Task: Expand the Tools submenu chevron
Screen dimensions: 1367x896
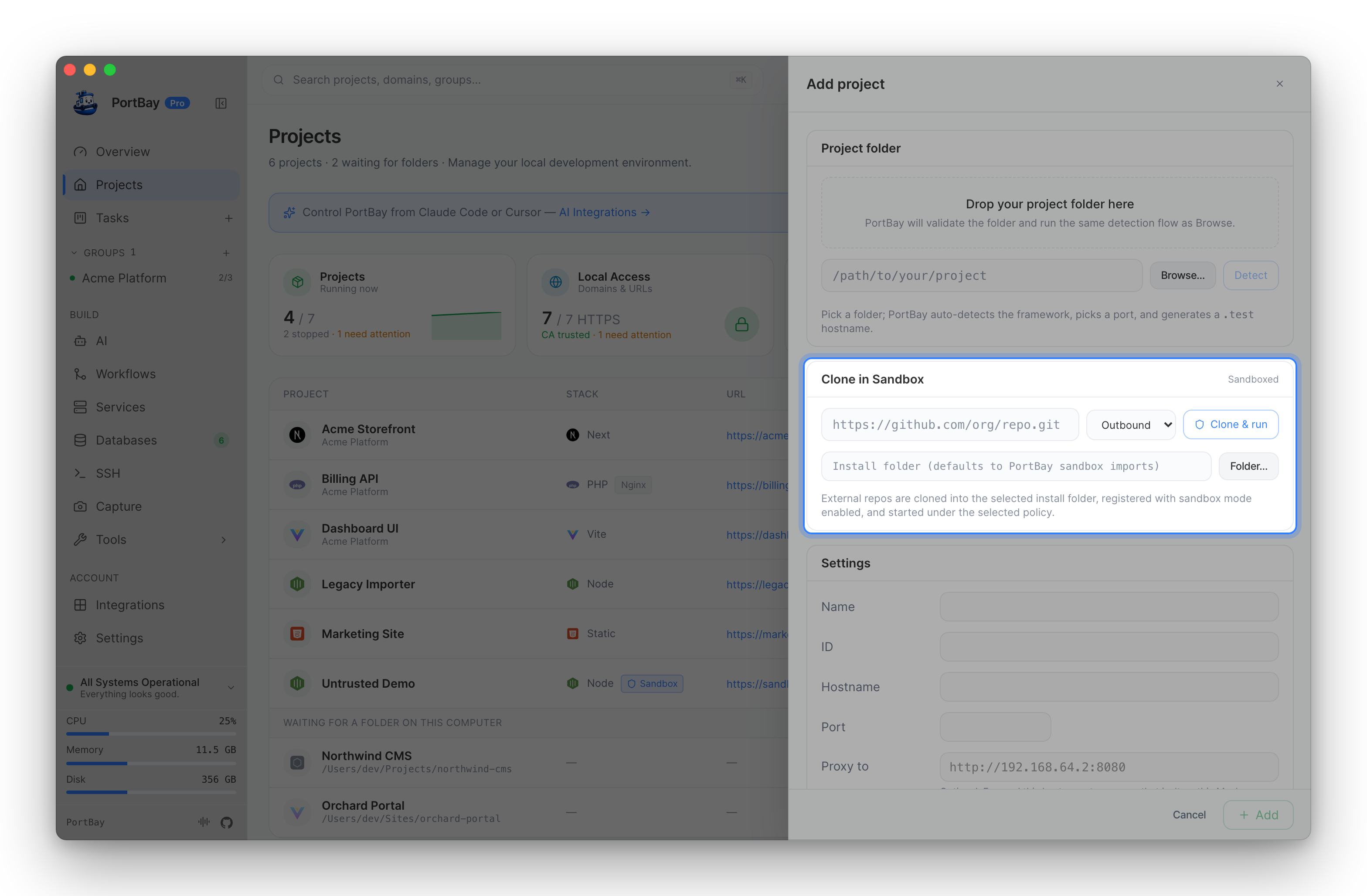Action: 224,540
